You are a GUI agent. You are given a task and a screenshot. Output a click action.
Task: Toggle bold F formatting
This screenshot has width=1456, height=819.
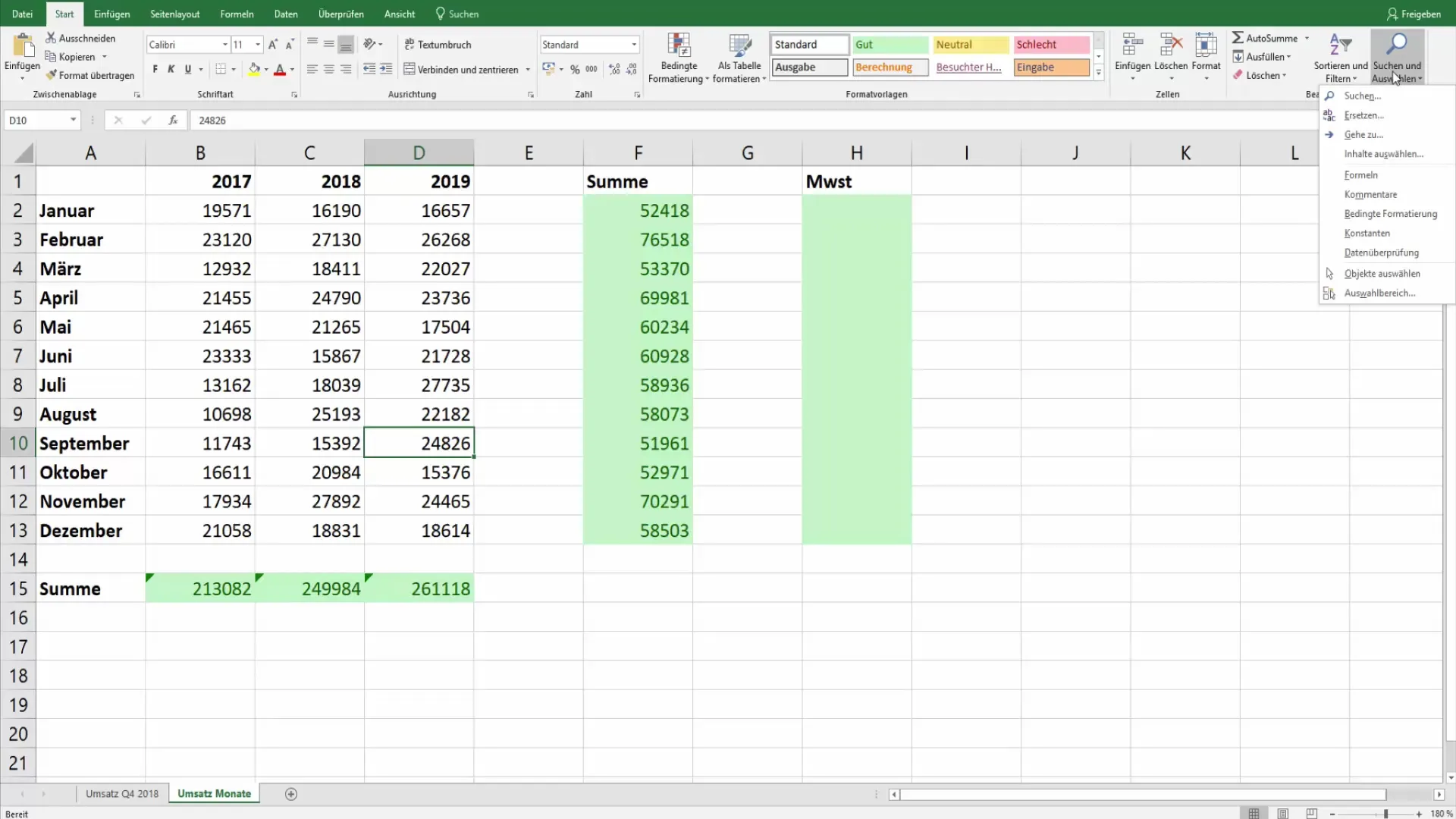coord(155,69)
